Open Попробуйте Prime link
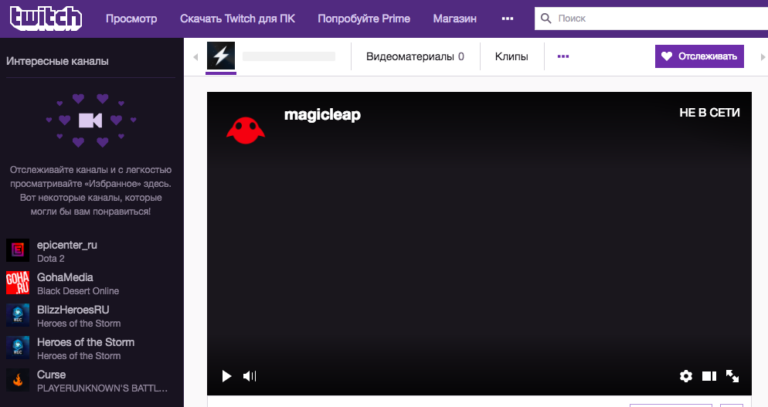Image resolution: width=768 pixels, height=407 pixels. tap(364, 19)
